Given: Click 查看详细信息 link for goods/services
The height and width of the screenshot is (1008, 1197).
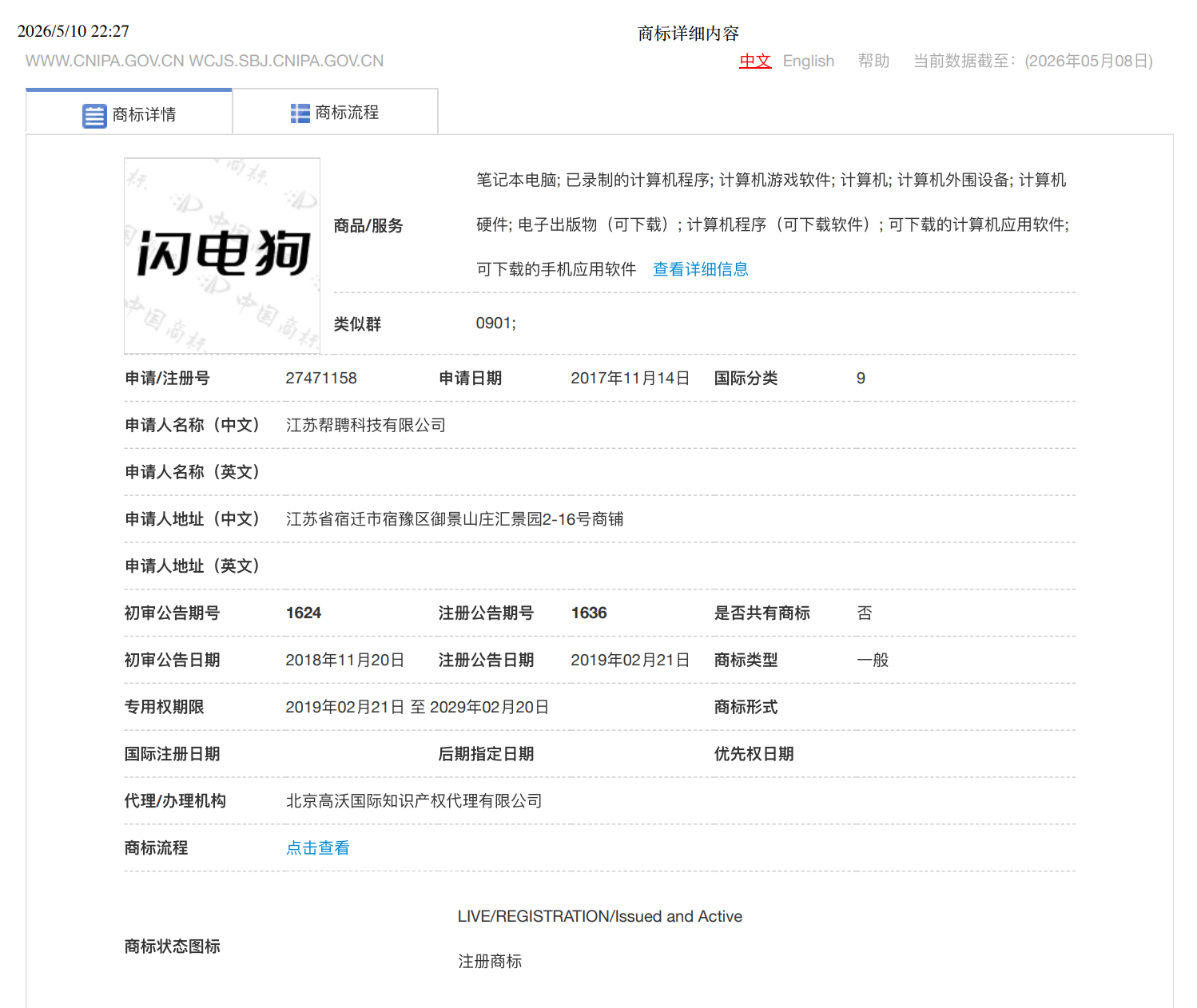Looking at the screenshot, I should pos(701,269).
